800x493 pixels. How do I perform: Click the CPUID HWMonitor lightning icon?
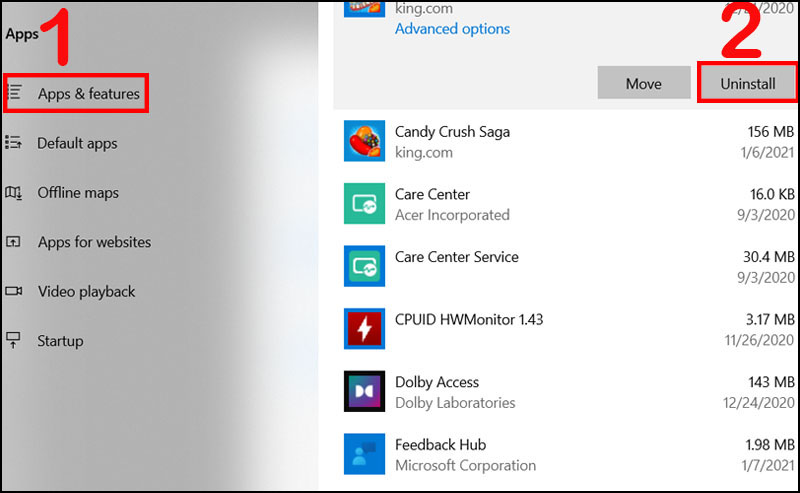tap(364, 329)
